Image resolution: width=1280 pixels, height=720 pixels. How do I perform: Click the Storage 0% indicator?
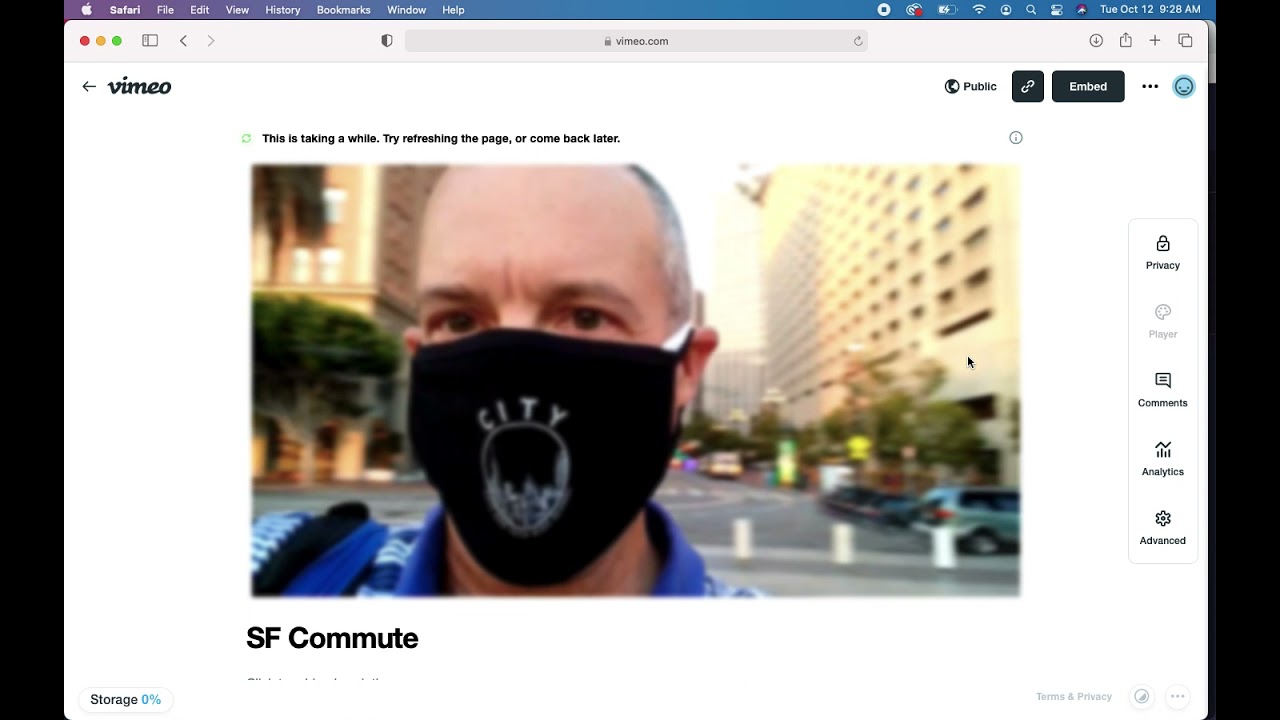point(125,700)
